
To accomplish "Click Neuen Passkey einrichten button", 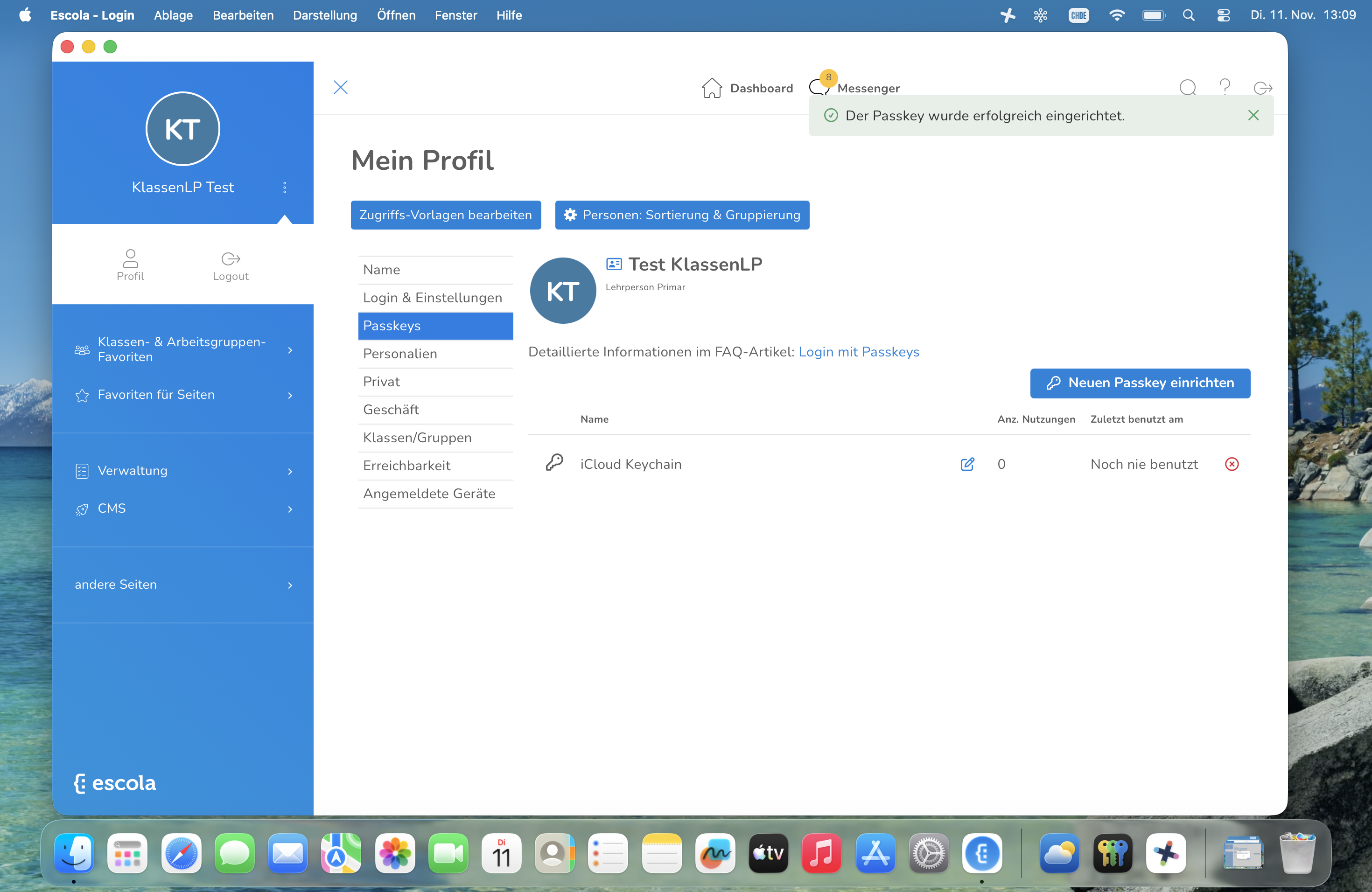I will 1140,383.
